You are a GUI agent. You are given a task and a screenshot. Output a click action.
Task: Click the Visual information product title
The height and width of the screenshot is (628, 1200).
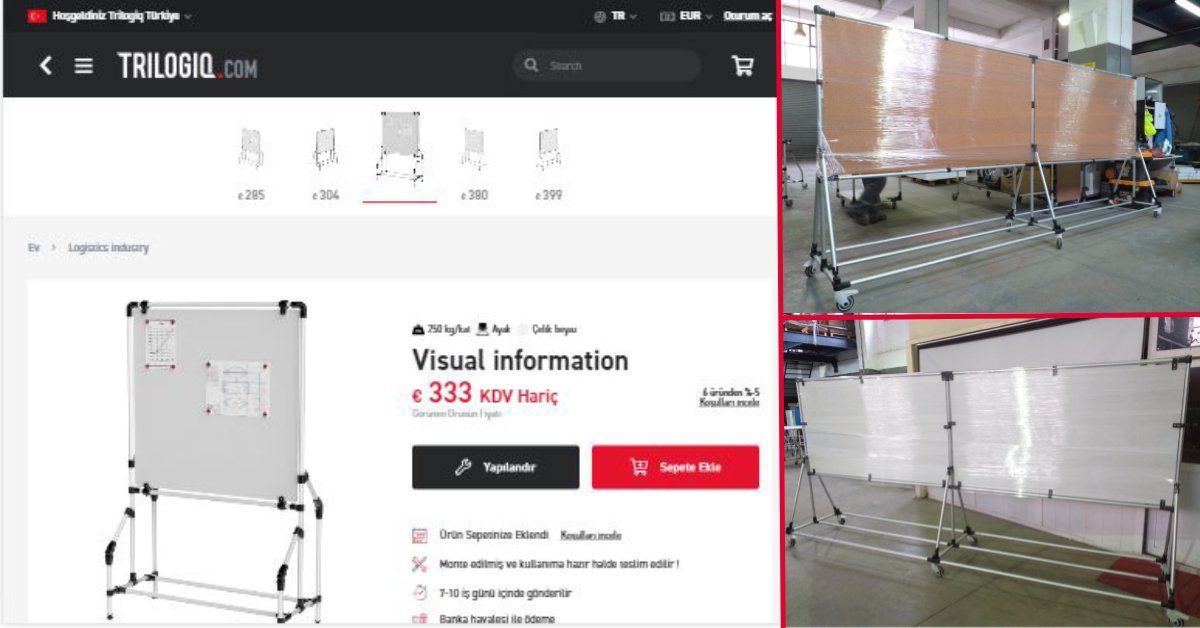[520, 360]
